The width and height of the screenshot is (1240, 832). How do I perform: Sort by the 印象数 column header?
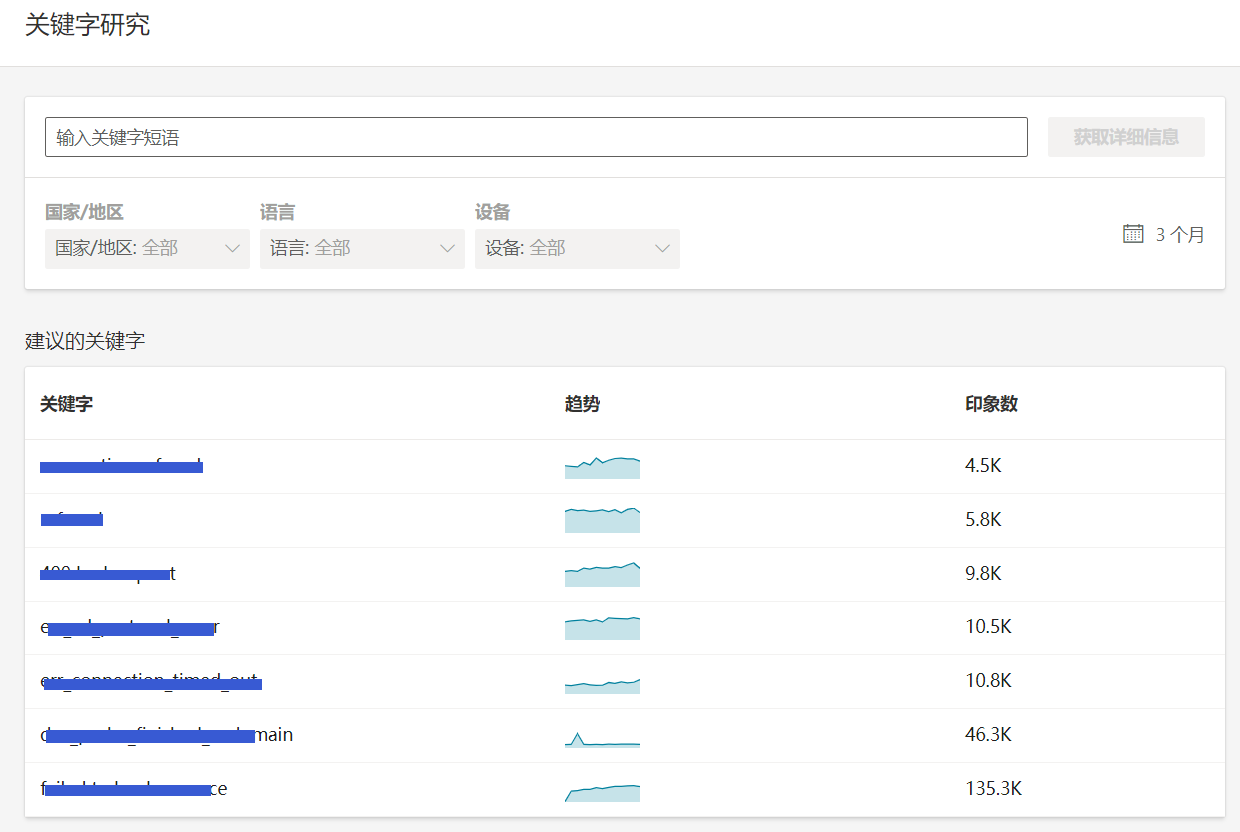pyautogui.click(x=991, y=404)
